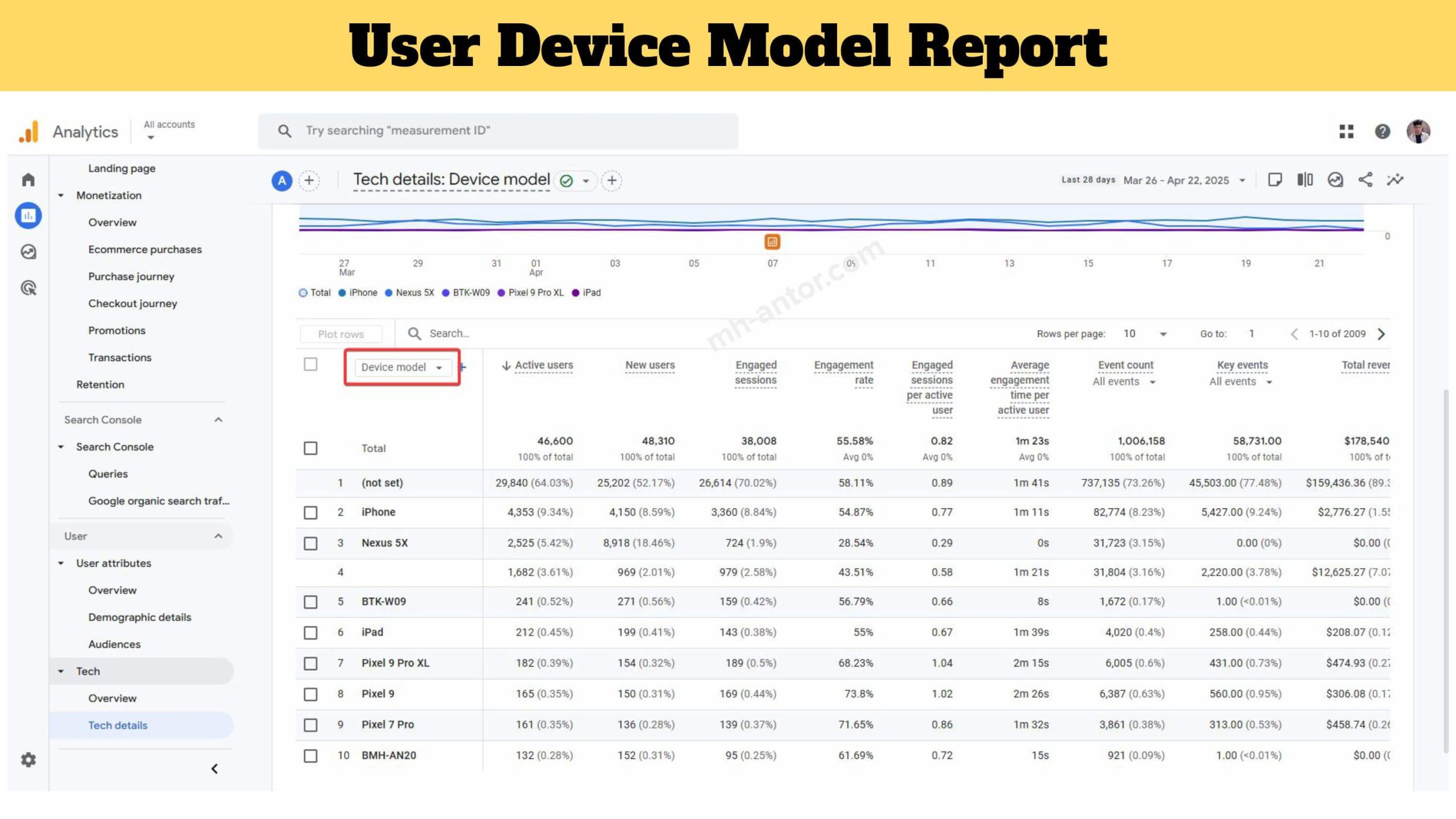Click the Go to page number field
Image resolution: width=1456 pixels, height=819 pixels.
1251,334
